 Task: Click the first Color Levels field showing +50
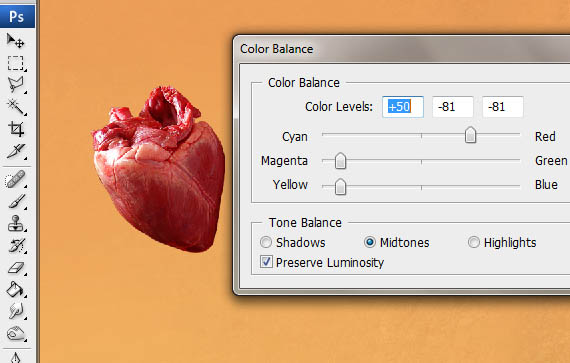403,107
